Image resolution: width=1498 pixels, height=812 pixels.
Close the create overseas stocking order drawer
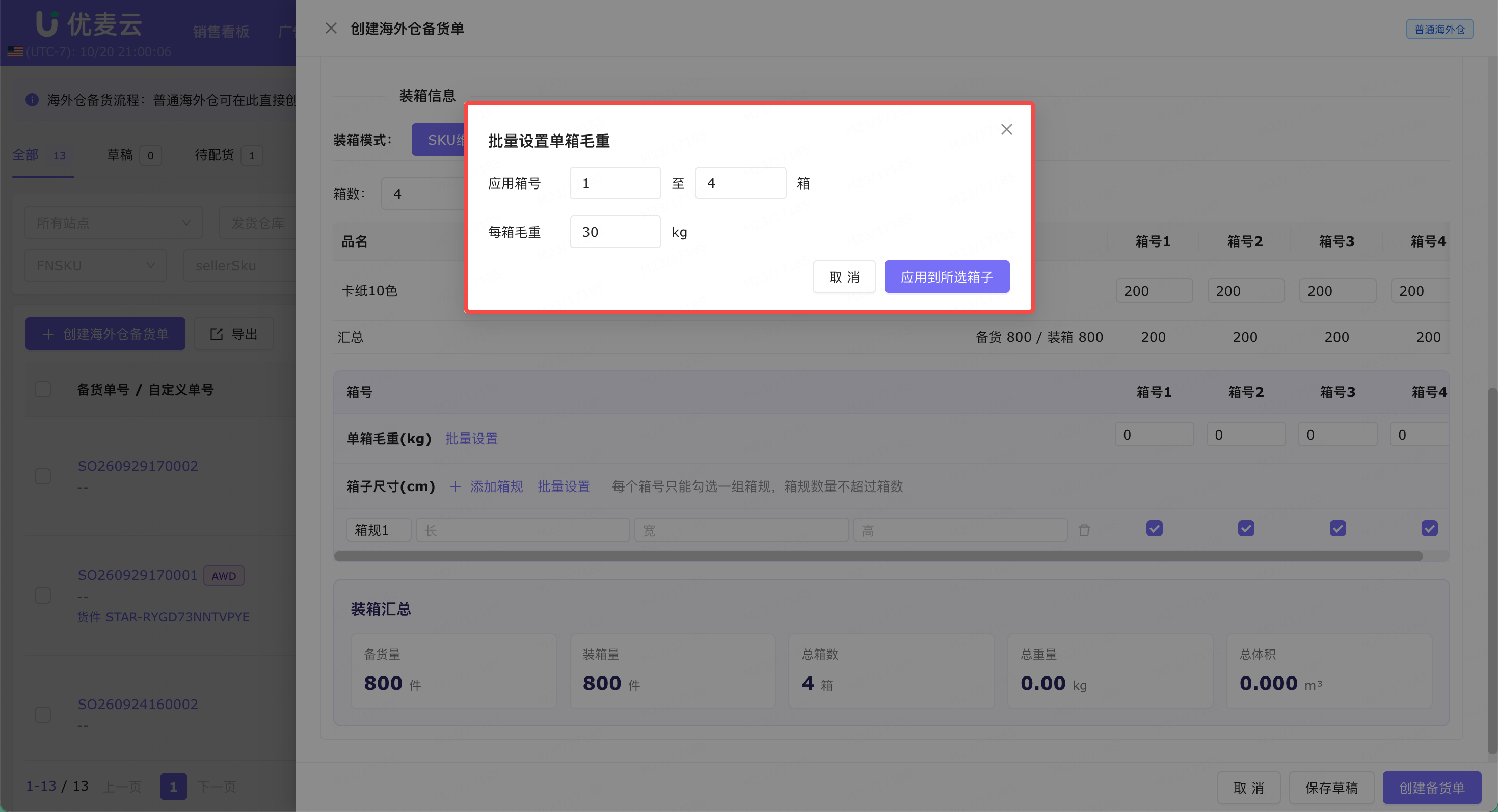click(331, 28)
